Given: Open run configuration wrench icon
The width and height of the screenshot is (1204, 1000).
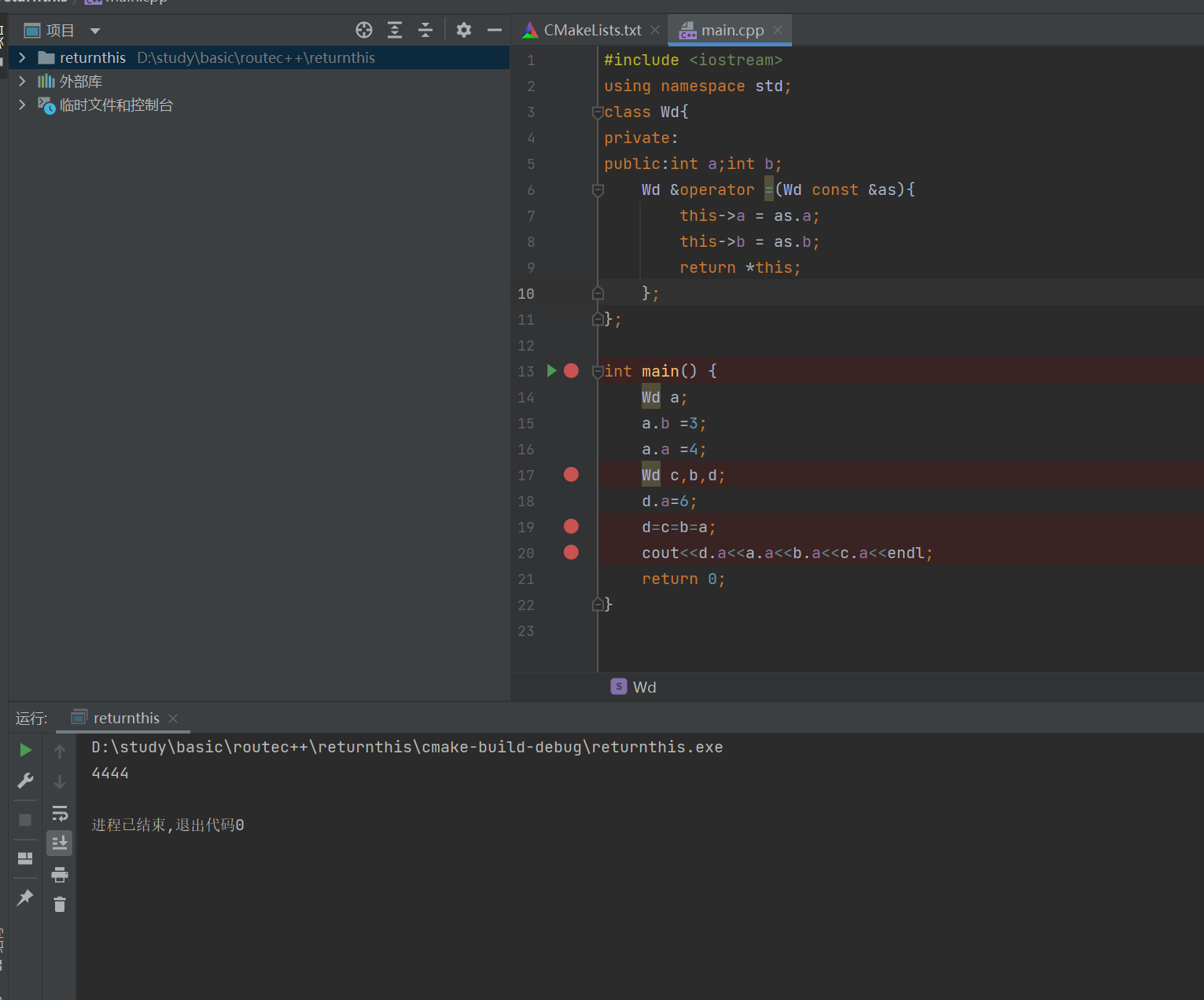Looking at the screenshot, I should click(x=25, y=781).
